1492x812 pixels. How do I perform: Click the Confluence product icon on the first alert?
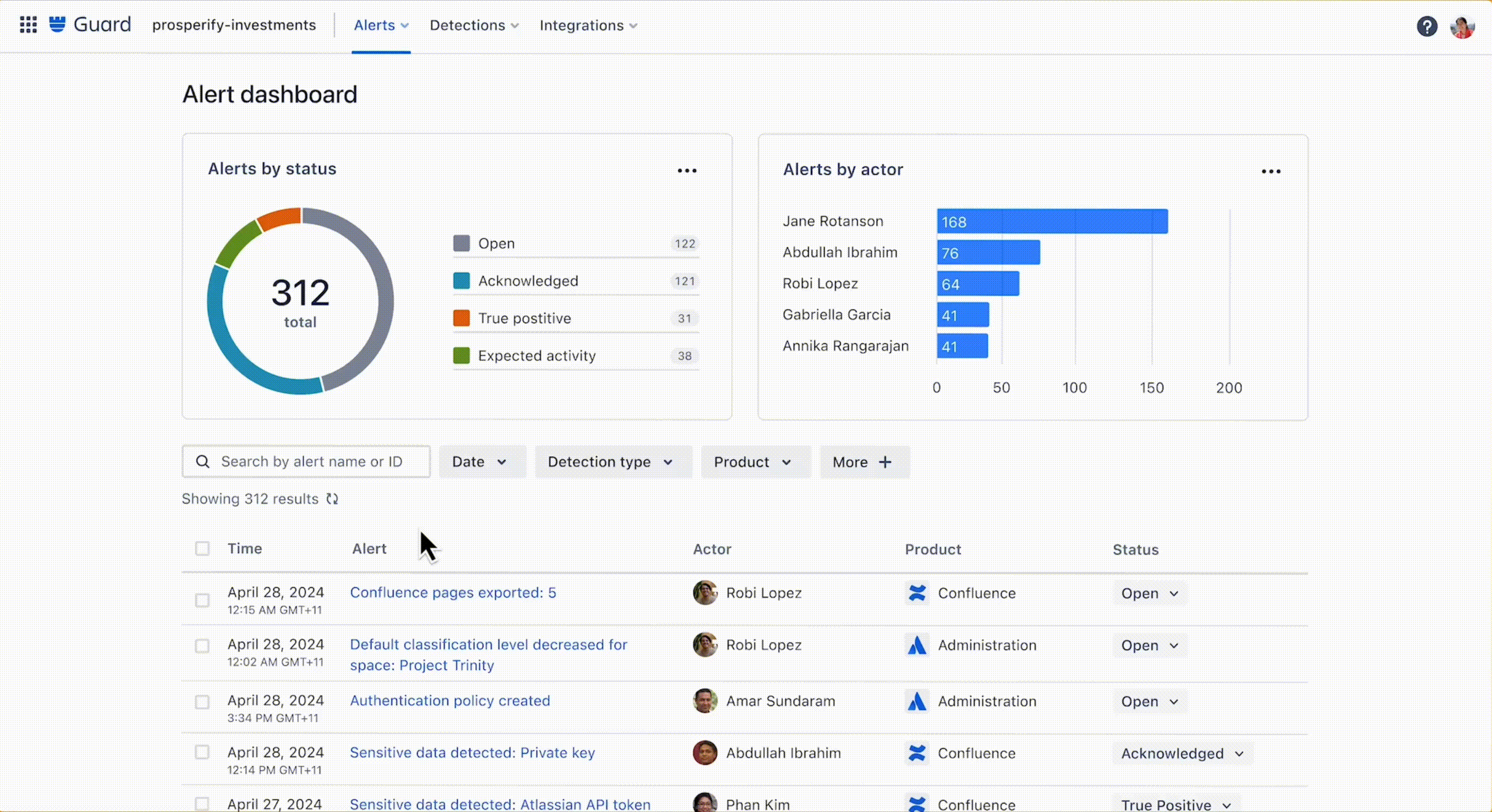pos(917,593)
